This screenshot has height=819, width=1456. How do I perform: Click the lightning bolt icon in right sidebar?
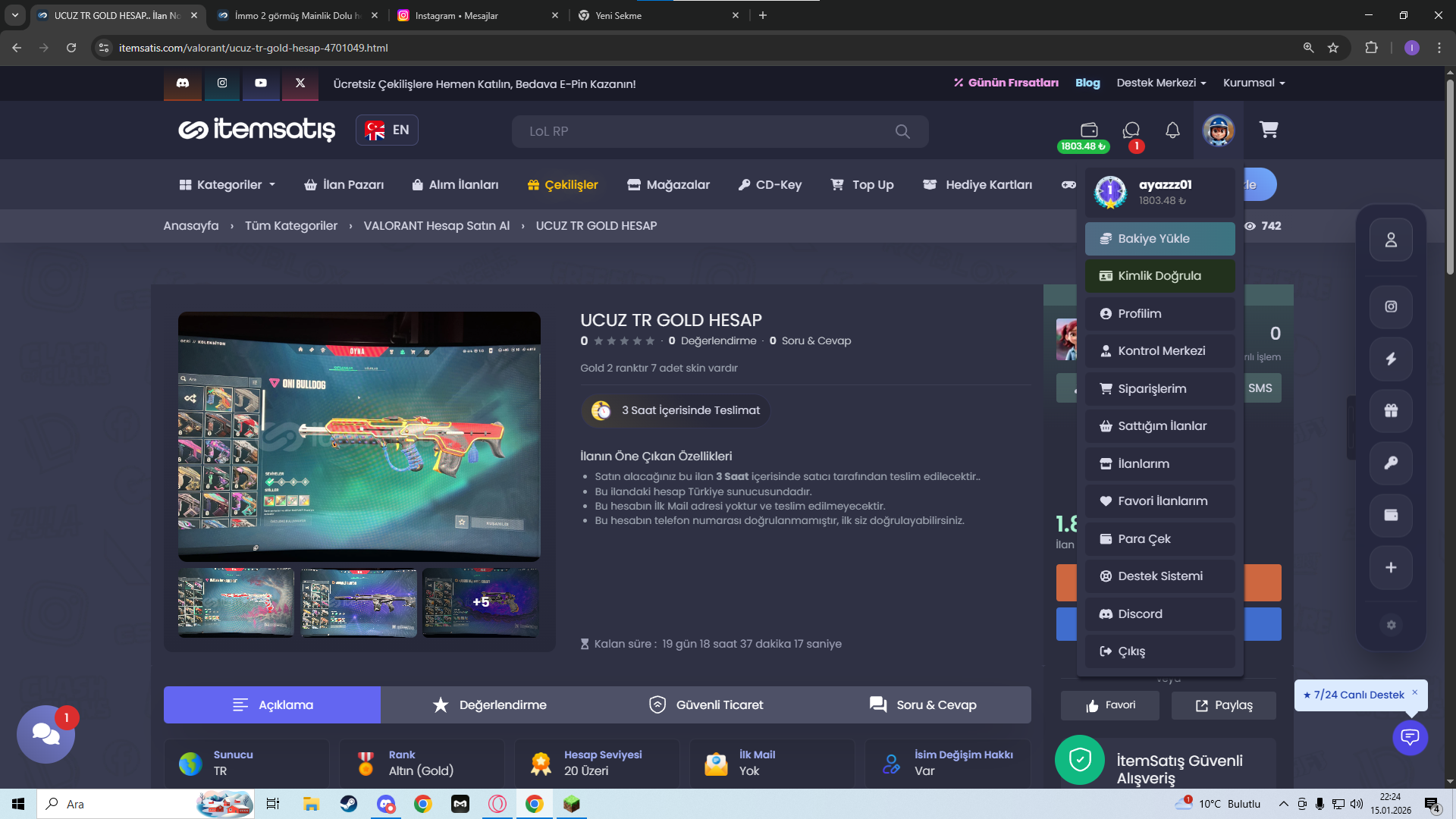(x=1391, y=359)
